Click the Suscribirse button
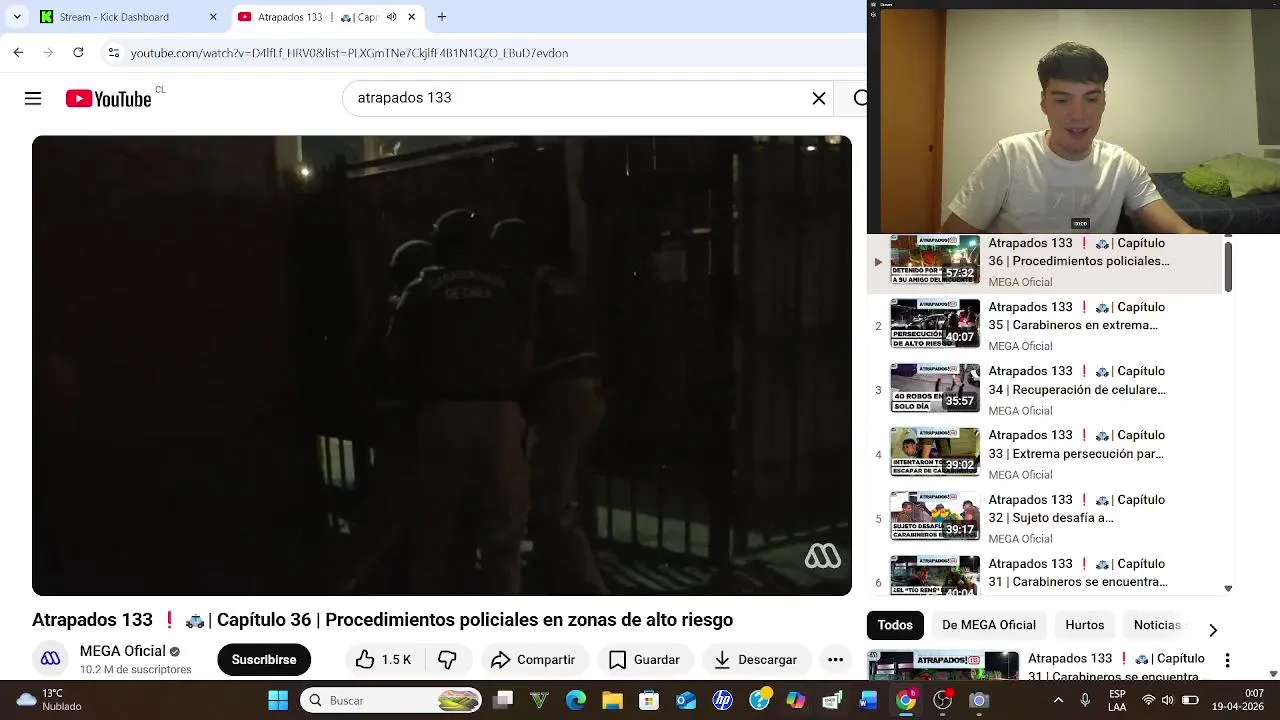This screenshot has height=720, width=1280. (264, 659)
